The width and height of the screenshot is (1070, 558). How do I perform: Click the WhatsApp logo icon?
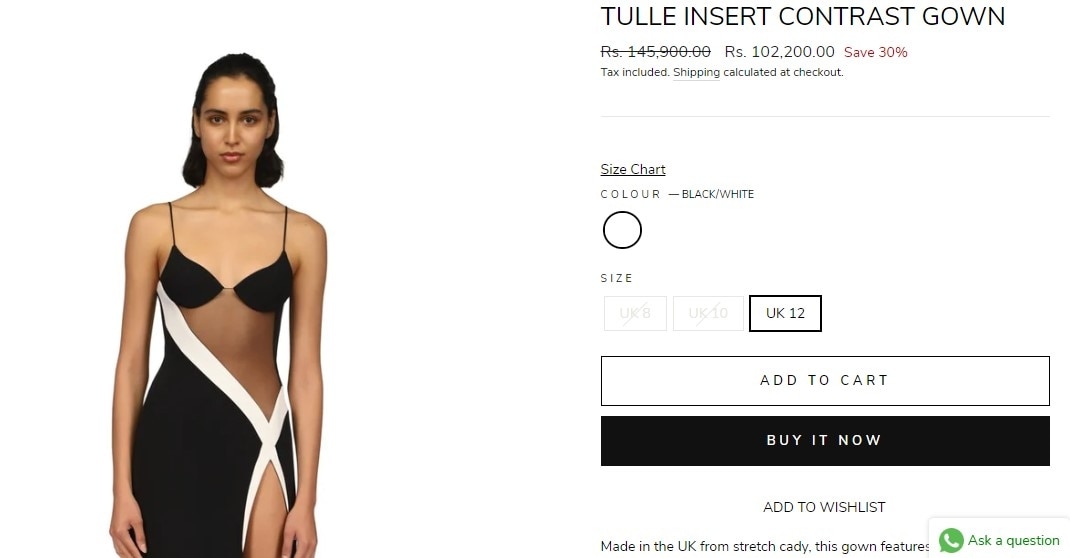point(951,540)
